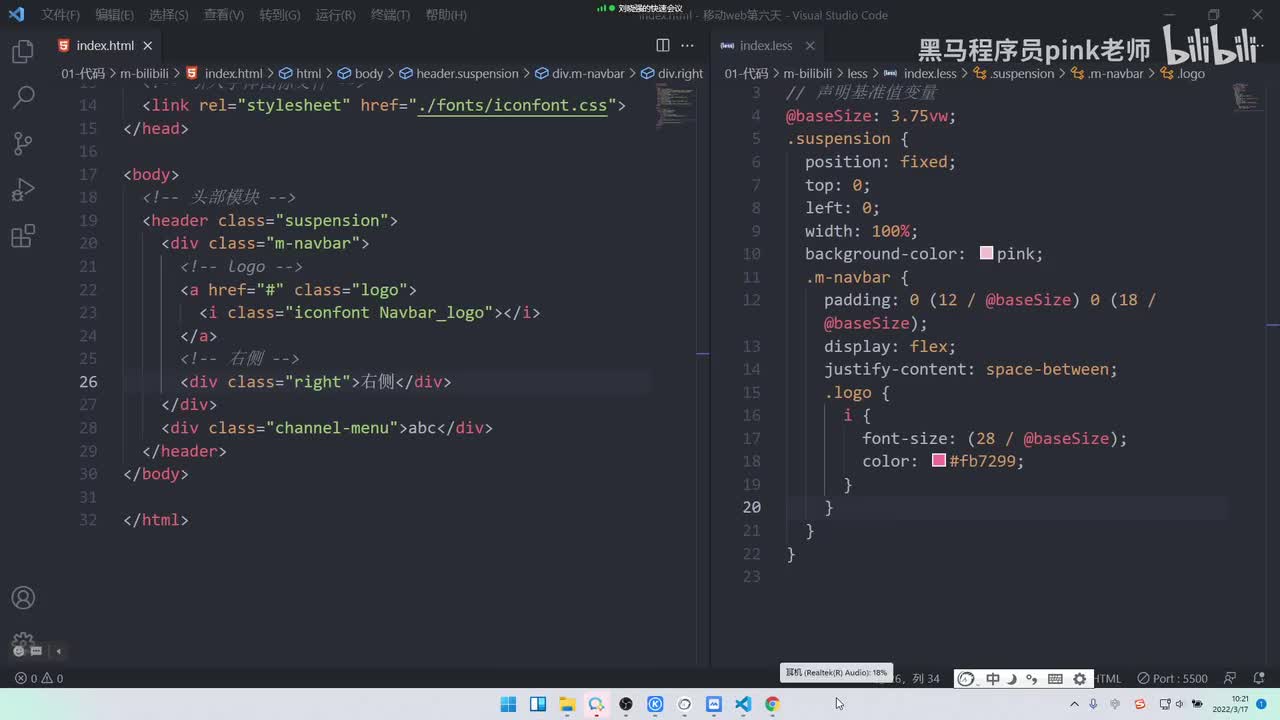
Task: Switch to the index.html editor tab
Action: (105, 46)
